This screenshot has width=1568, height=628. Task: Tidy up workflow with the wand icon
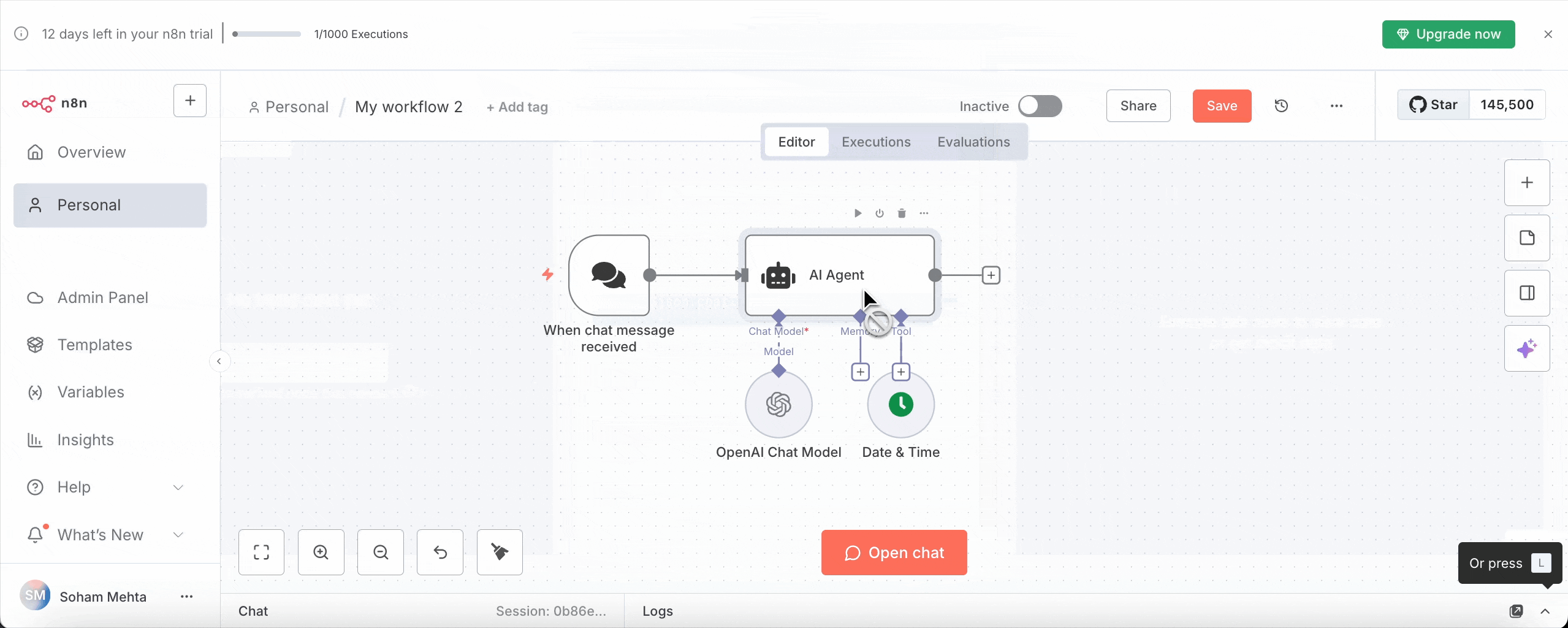tap(499, 552)
